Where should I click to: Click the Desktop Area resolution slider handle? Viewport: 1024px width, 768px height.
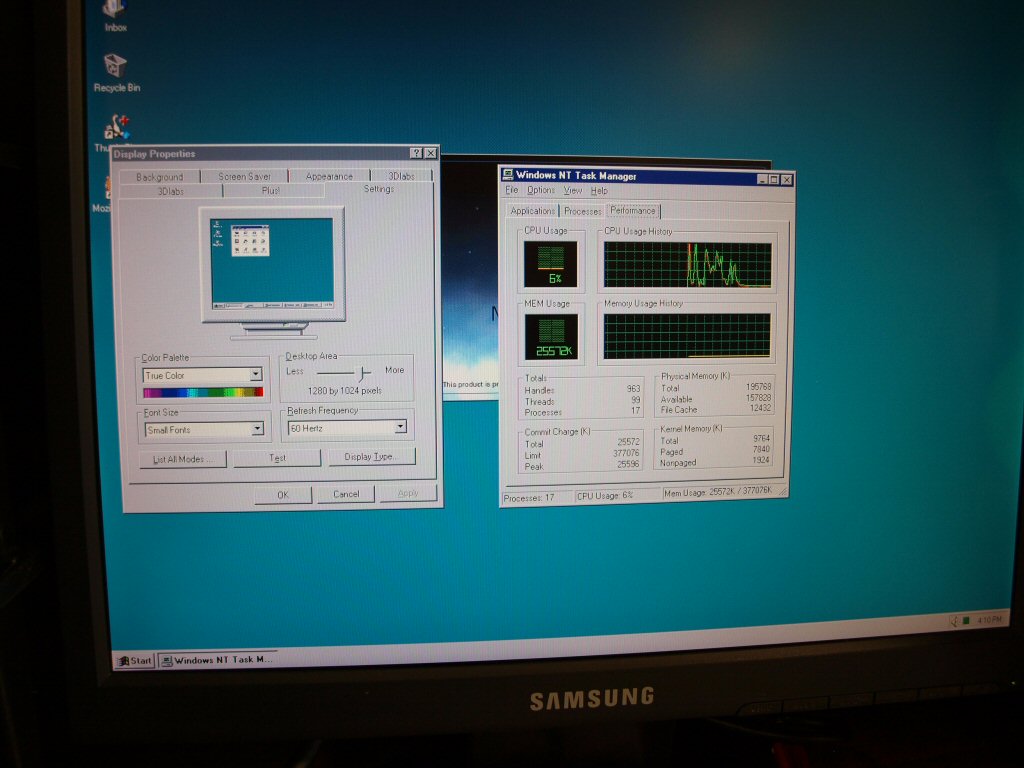363,373
